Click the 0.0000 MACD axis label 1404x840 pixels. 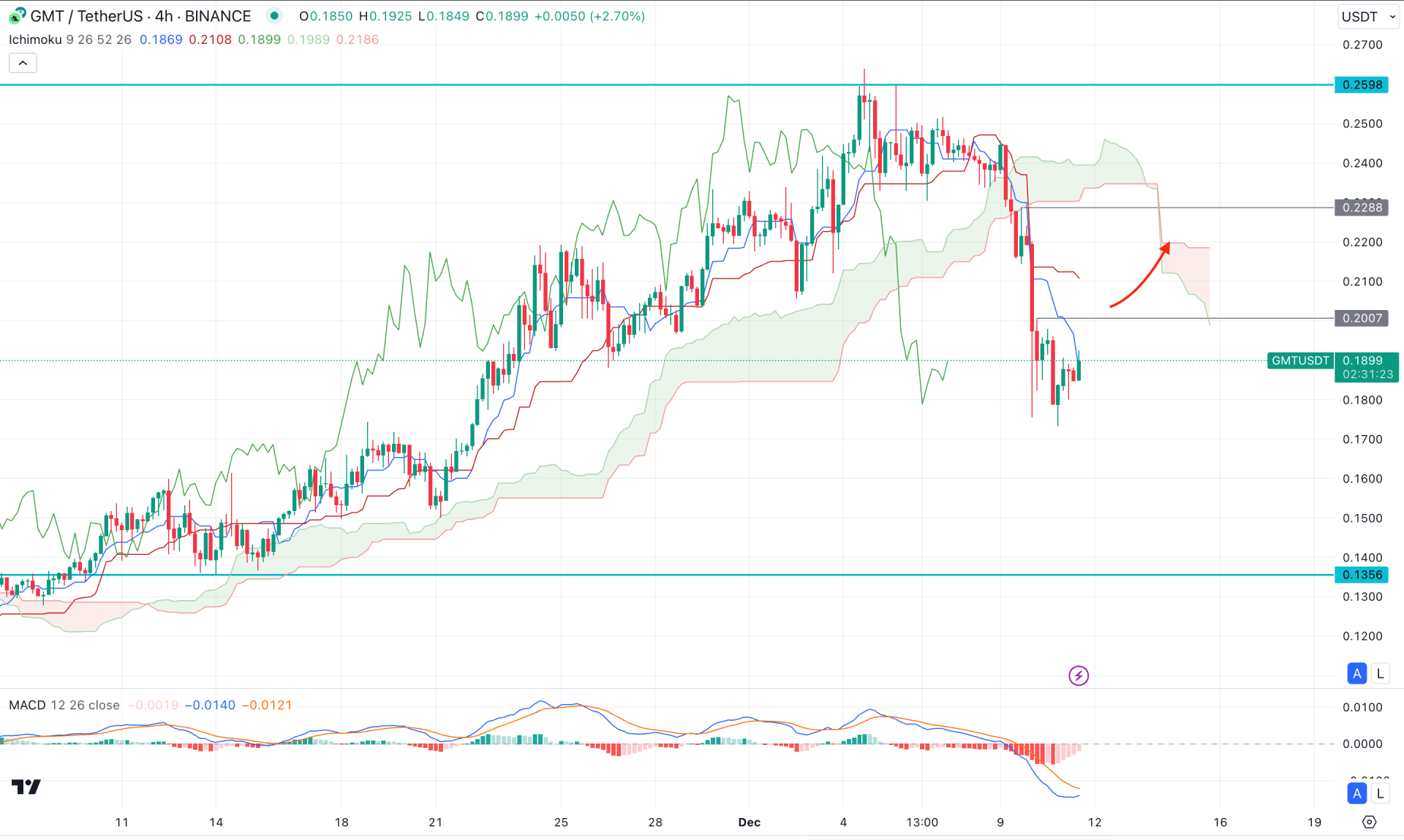1362,743
